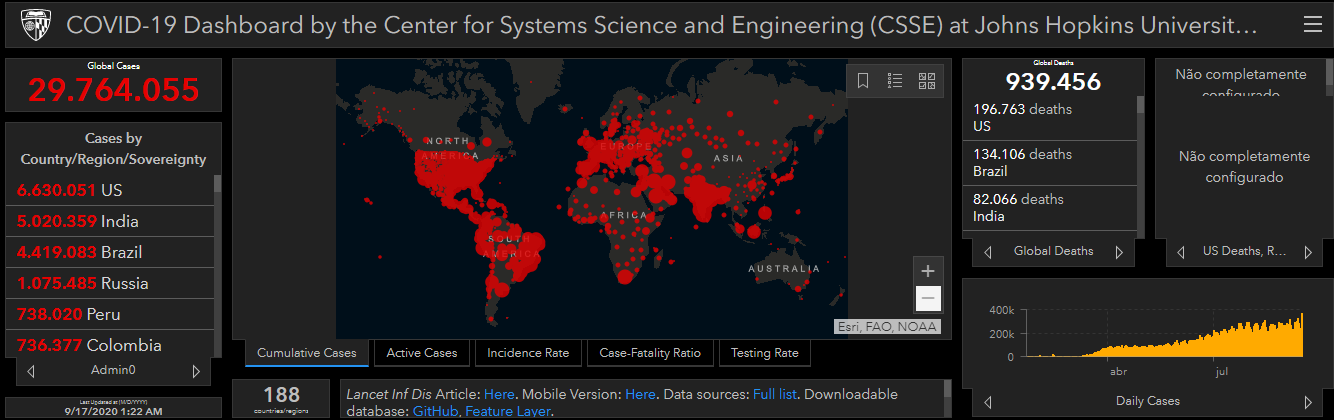This screenshot has height=420, width=1334.
Task: Open the basemap gallery grid icon
Action: click(x=927, y=81)
